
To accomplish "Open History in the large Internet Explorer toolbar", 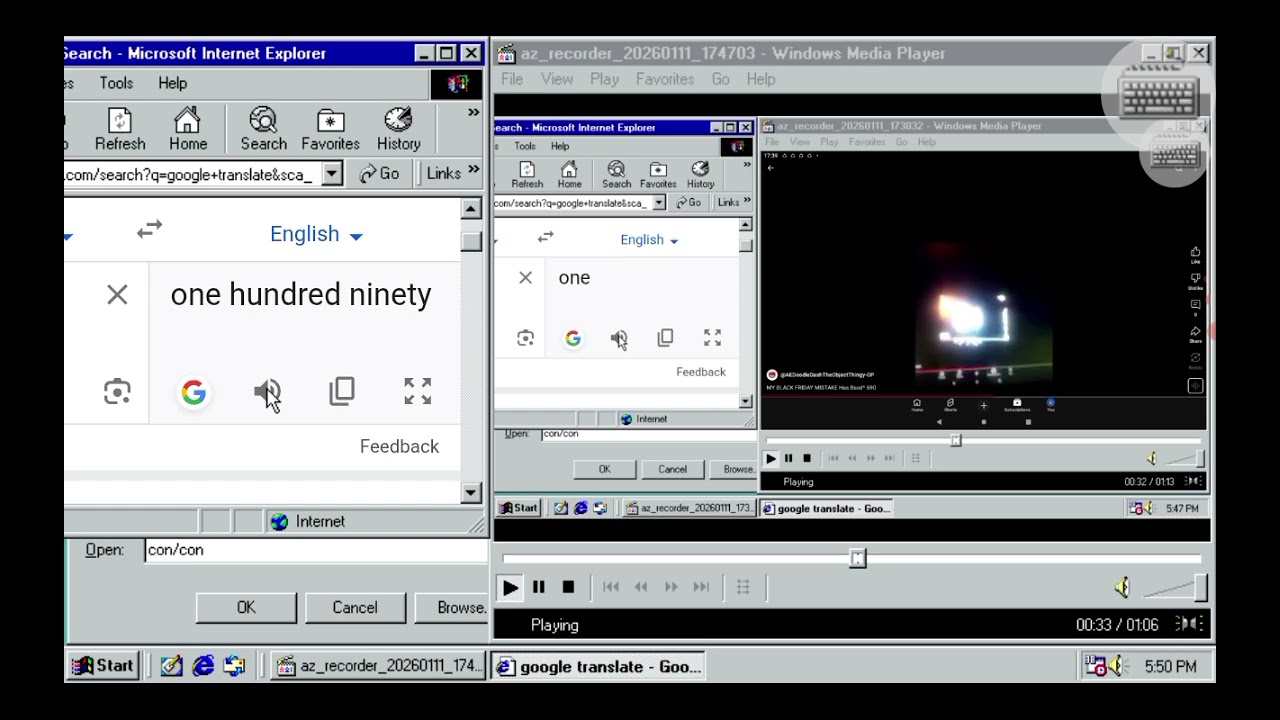I will (398, 130).
